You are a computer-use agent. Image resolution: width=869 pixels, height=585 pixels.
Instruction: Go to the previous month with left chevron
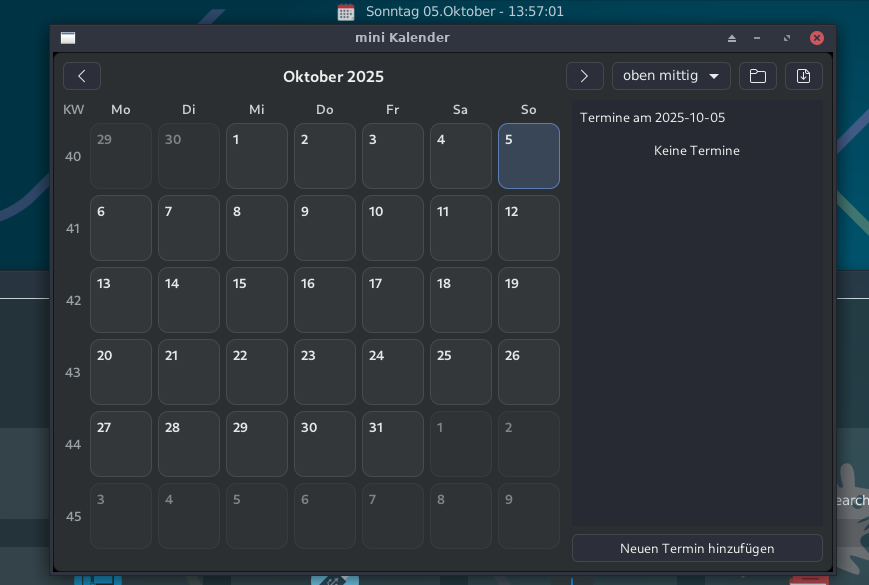pyautogui.click(x=82, y=76)
